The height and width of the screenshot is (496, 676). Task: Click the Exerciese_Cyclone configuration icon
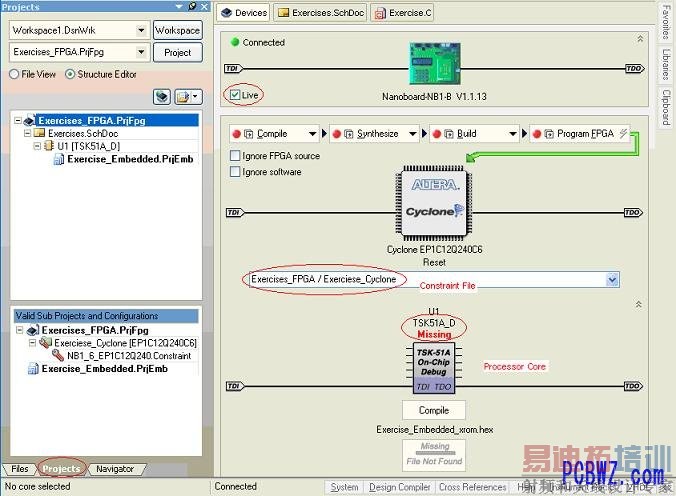pyautogui.click(x=45, y=343)
